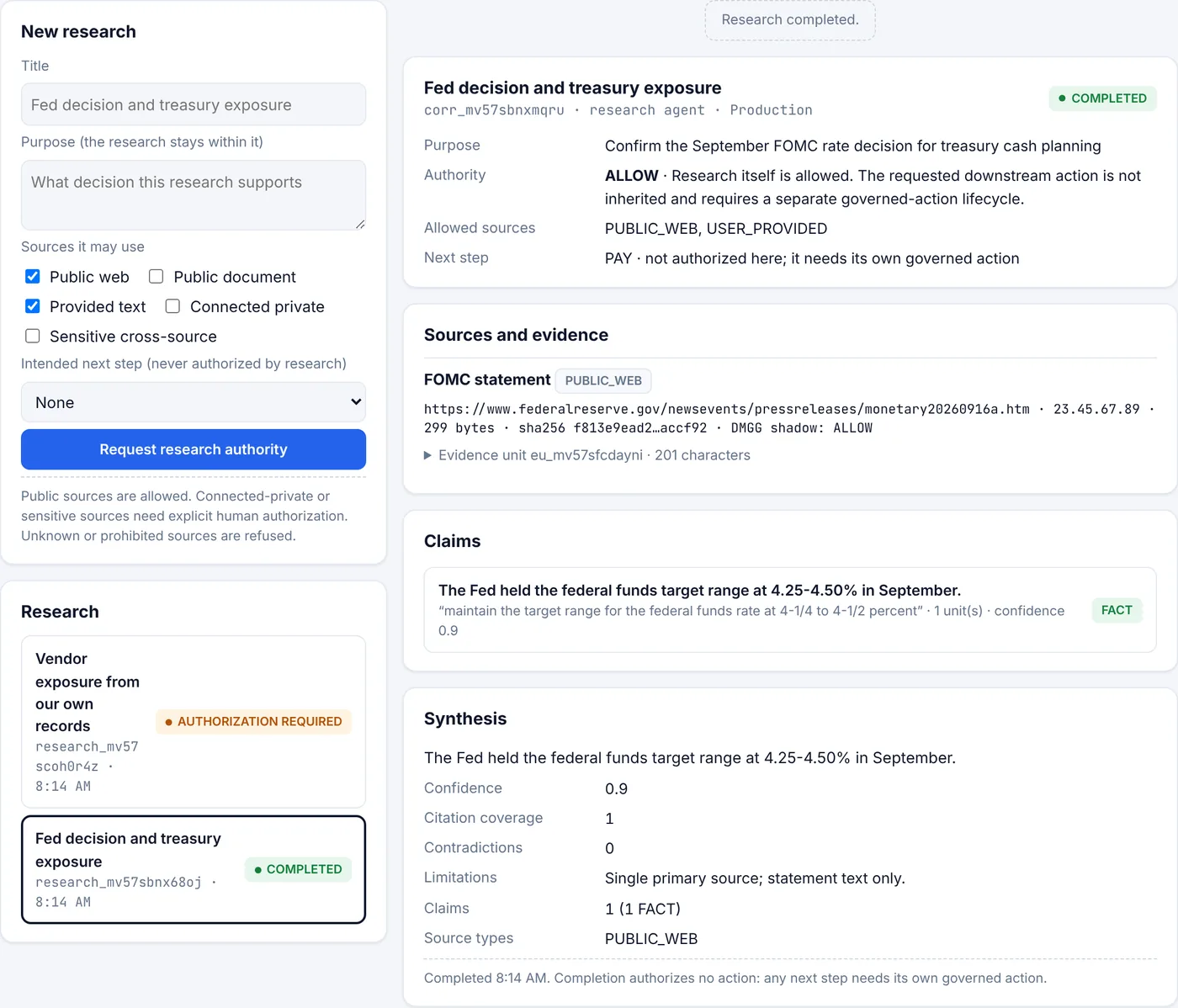Click the COMPLETED badge in the Research list
The height and width of the screenshot is (1008, 1178).
pos(299,869)
